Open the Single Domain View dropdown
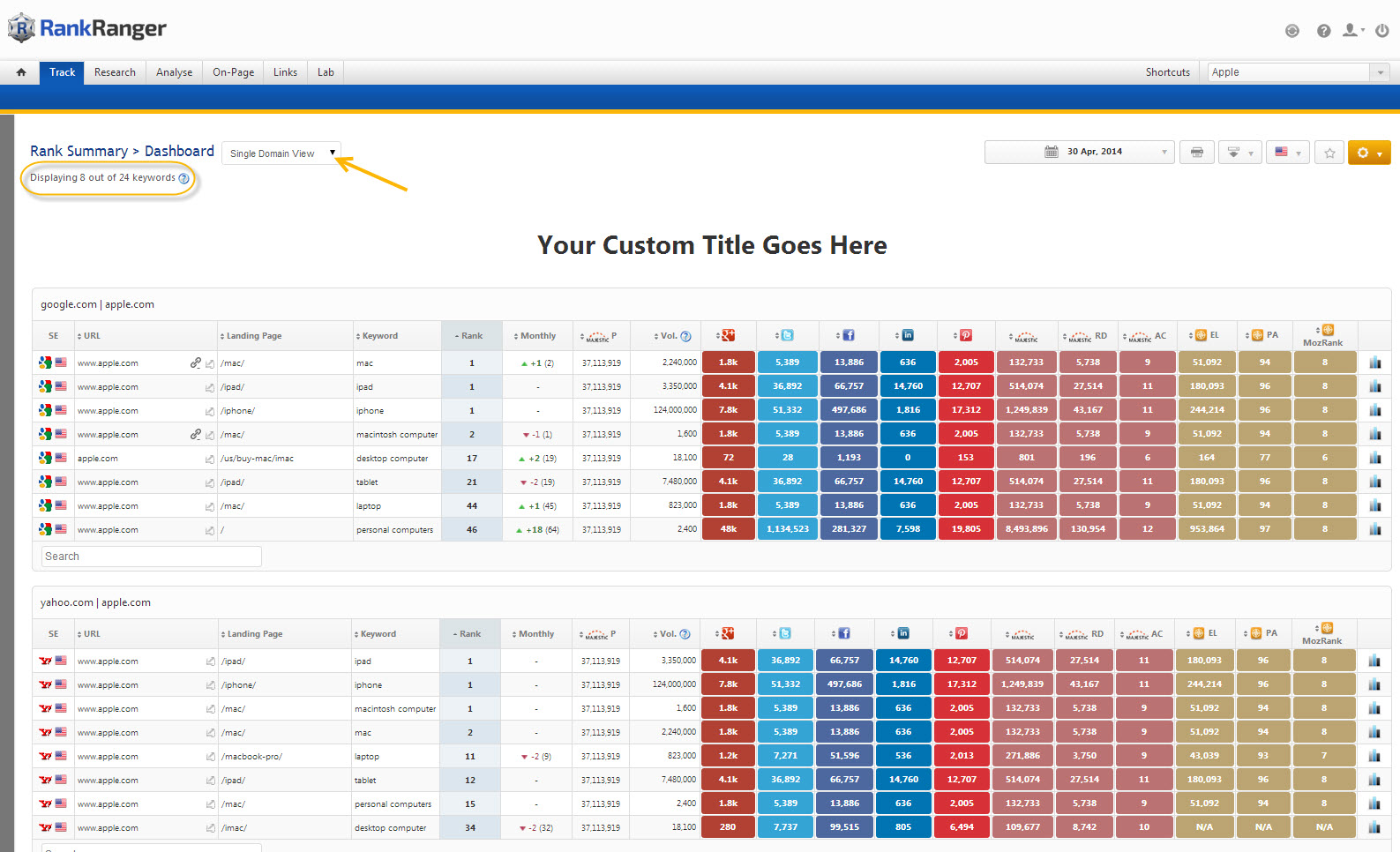1400x852 pixels. pyautogui.click(x=281, y=153)
